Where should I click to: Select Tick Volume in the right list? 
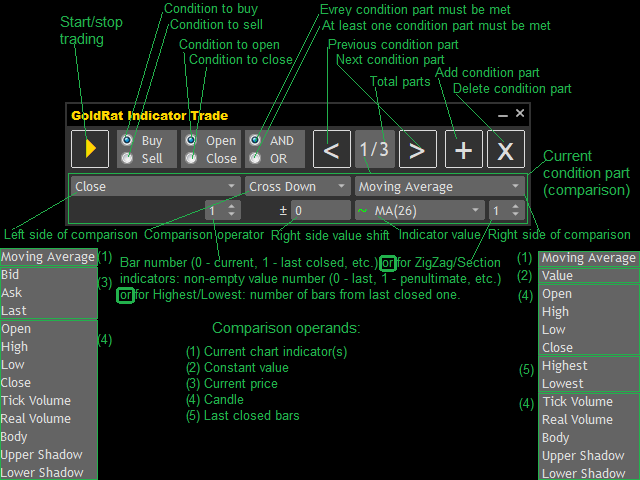(x=589, y=402)
